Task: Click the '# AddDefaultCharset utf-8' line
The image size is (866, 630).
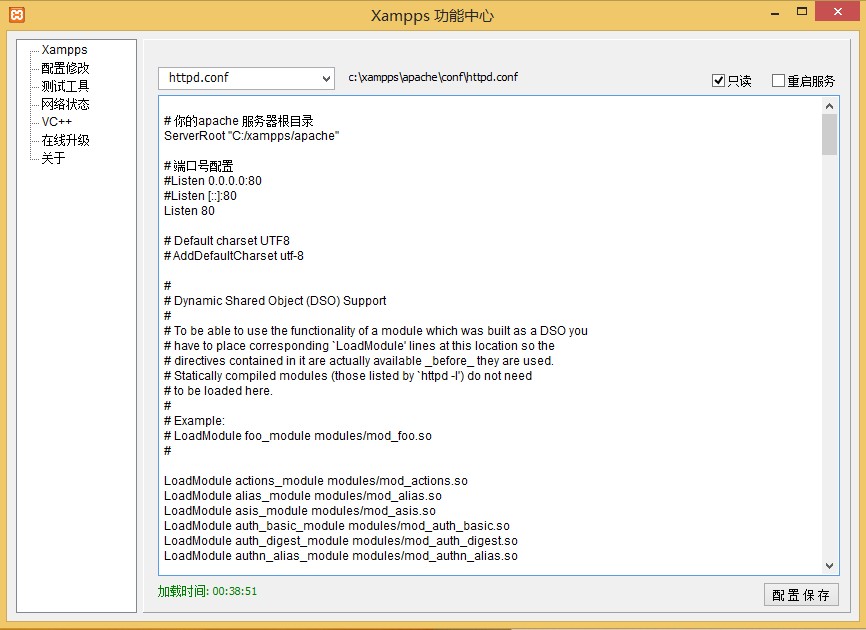Action: pos(234,256)
